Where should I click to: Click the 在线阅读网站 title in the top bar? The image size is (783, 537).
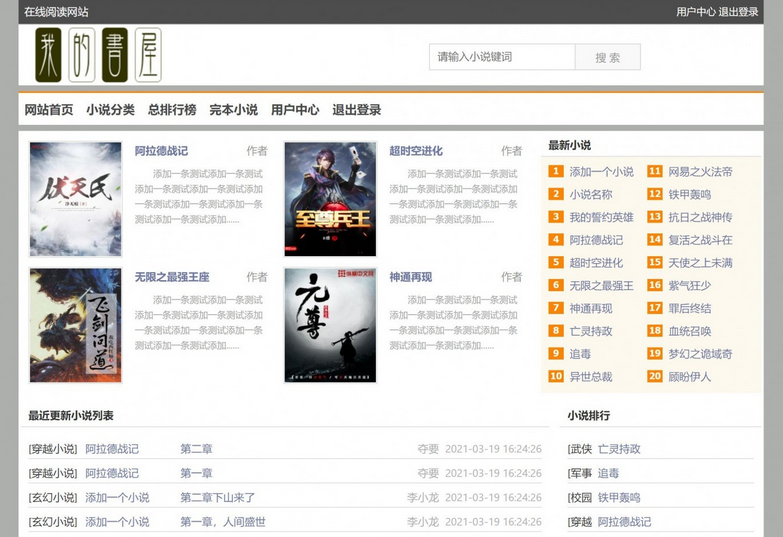56,12
